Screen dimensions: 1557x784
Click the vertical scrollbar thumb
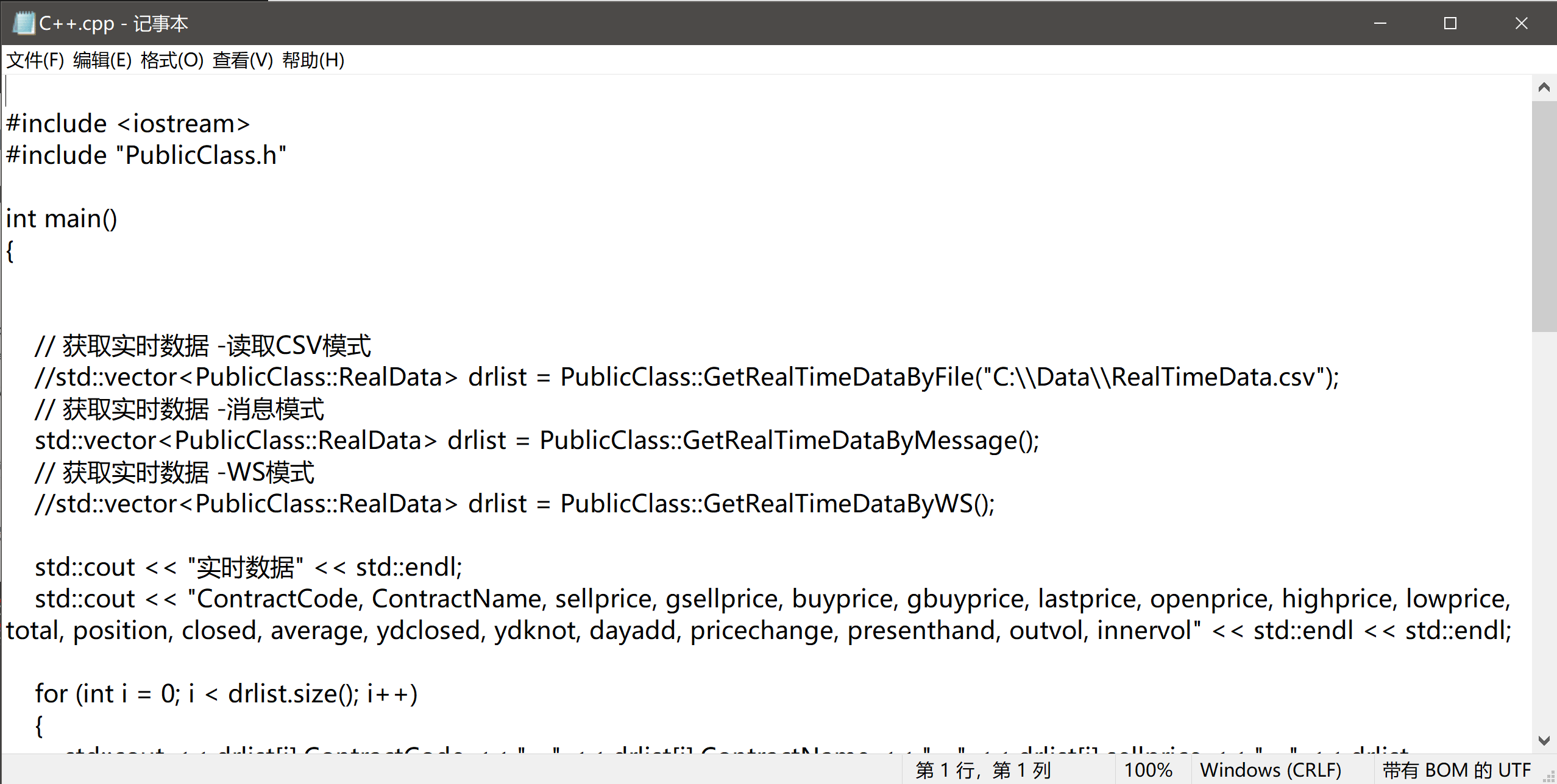tap(1544, 216)
